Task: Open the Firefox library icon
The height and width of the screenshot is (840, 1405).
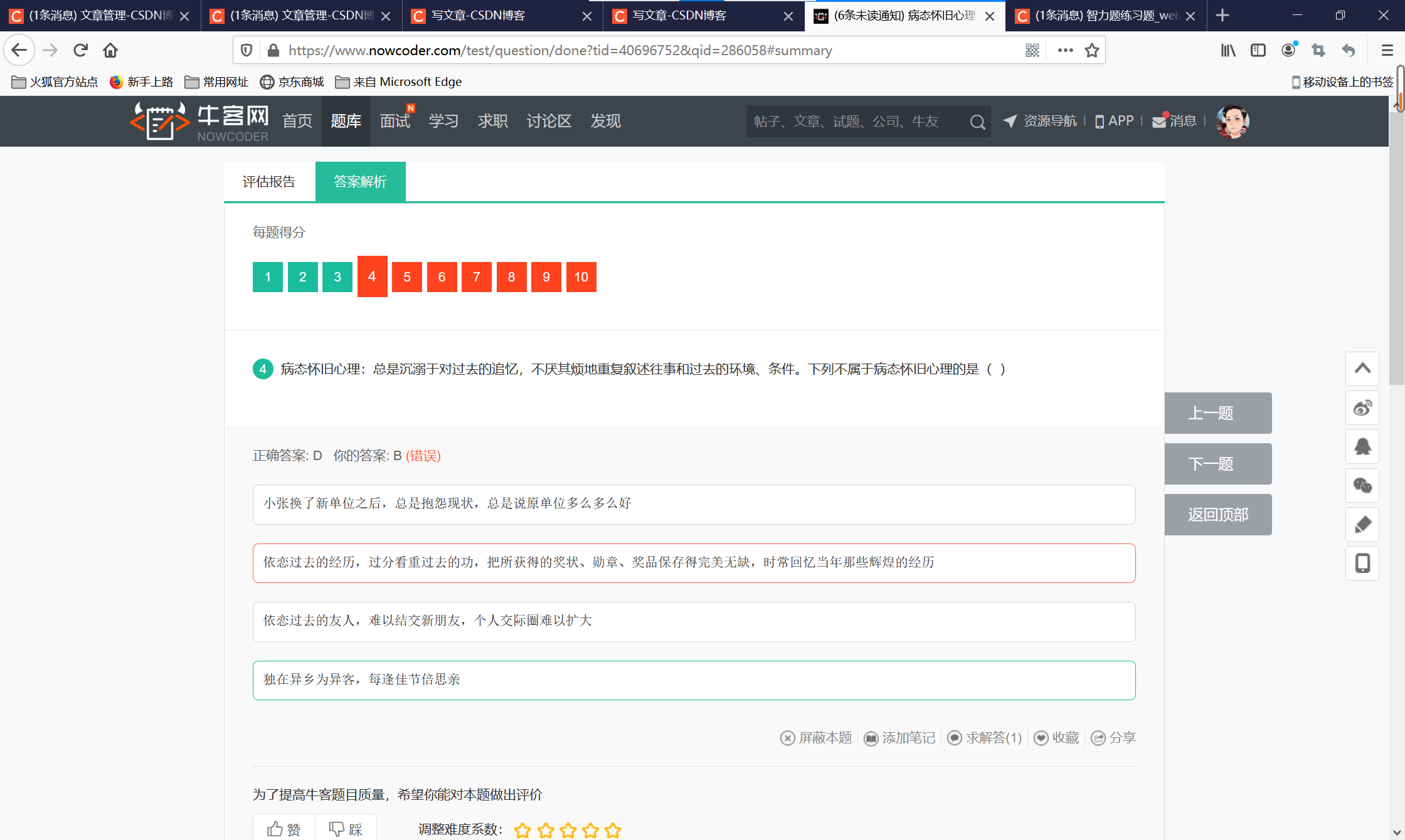Action: (1227, 50)
